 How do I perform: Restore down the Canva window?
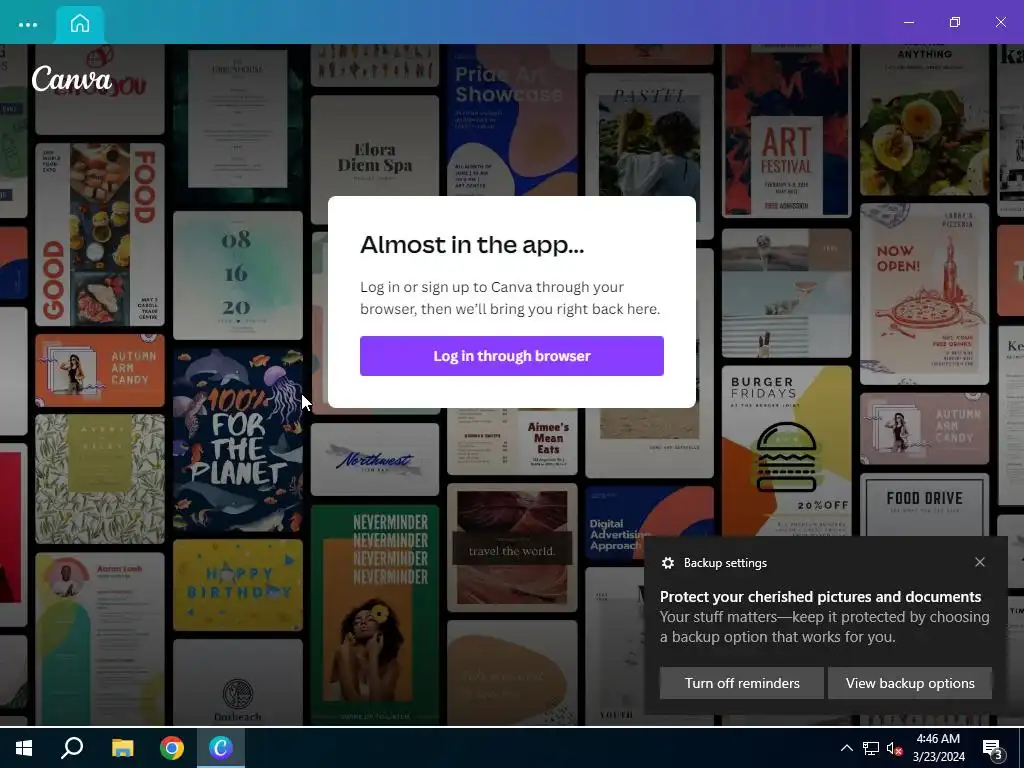click(x=955, y=22)
